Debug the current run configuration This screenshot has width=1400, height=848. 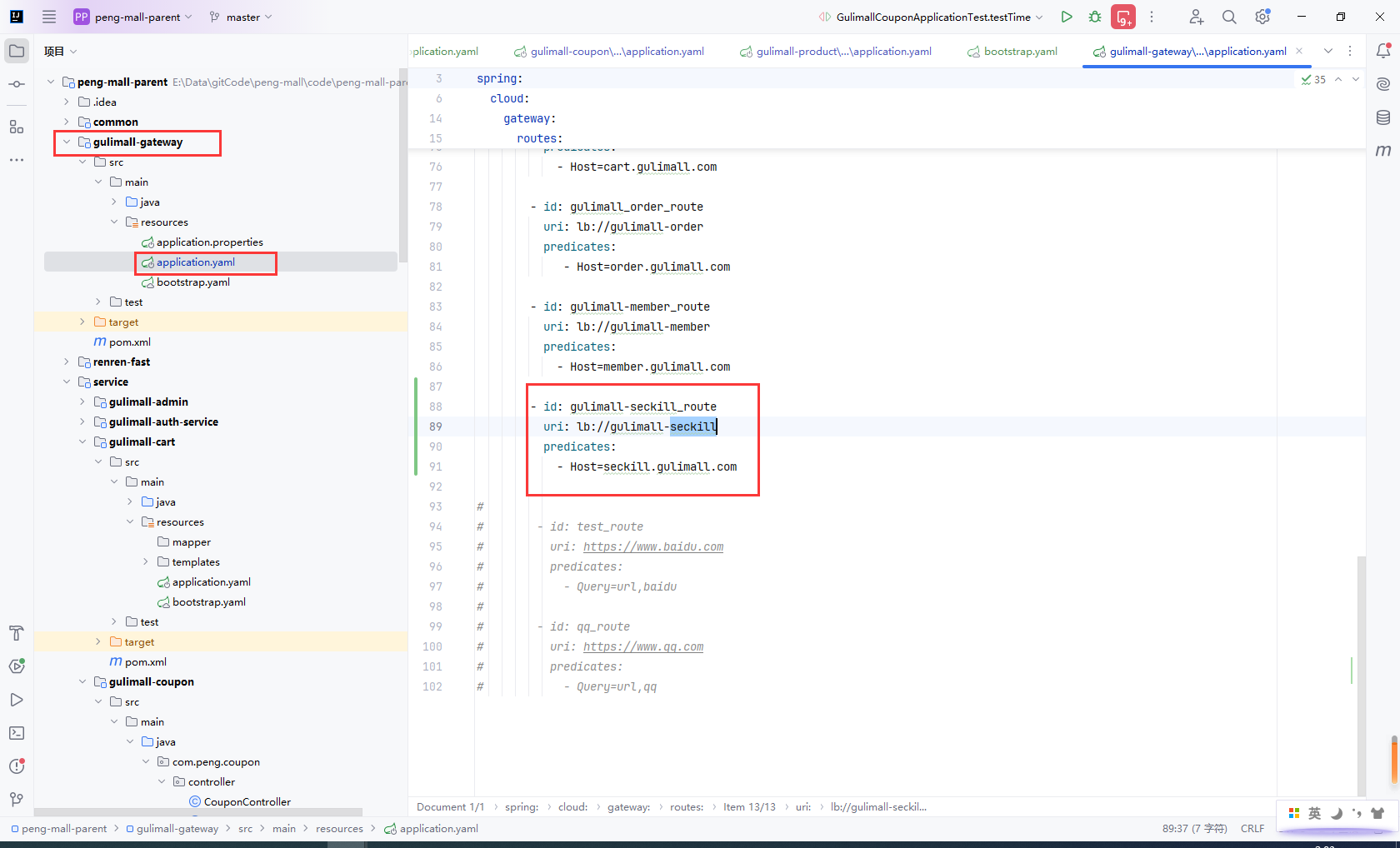coord(1095,17)
